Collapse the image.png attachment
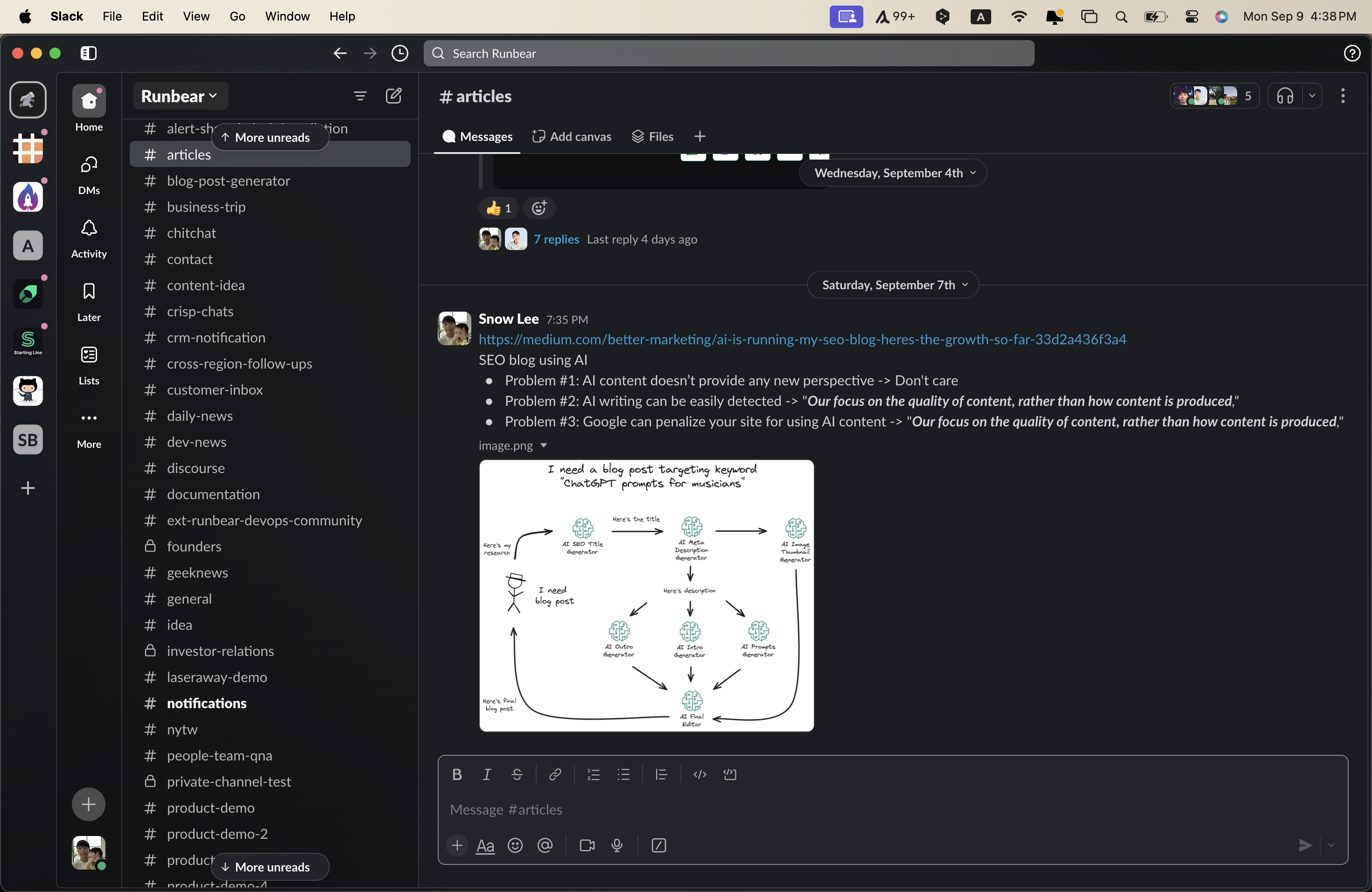This screenshot has width=1372, height=892. [x=543, y=446]
